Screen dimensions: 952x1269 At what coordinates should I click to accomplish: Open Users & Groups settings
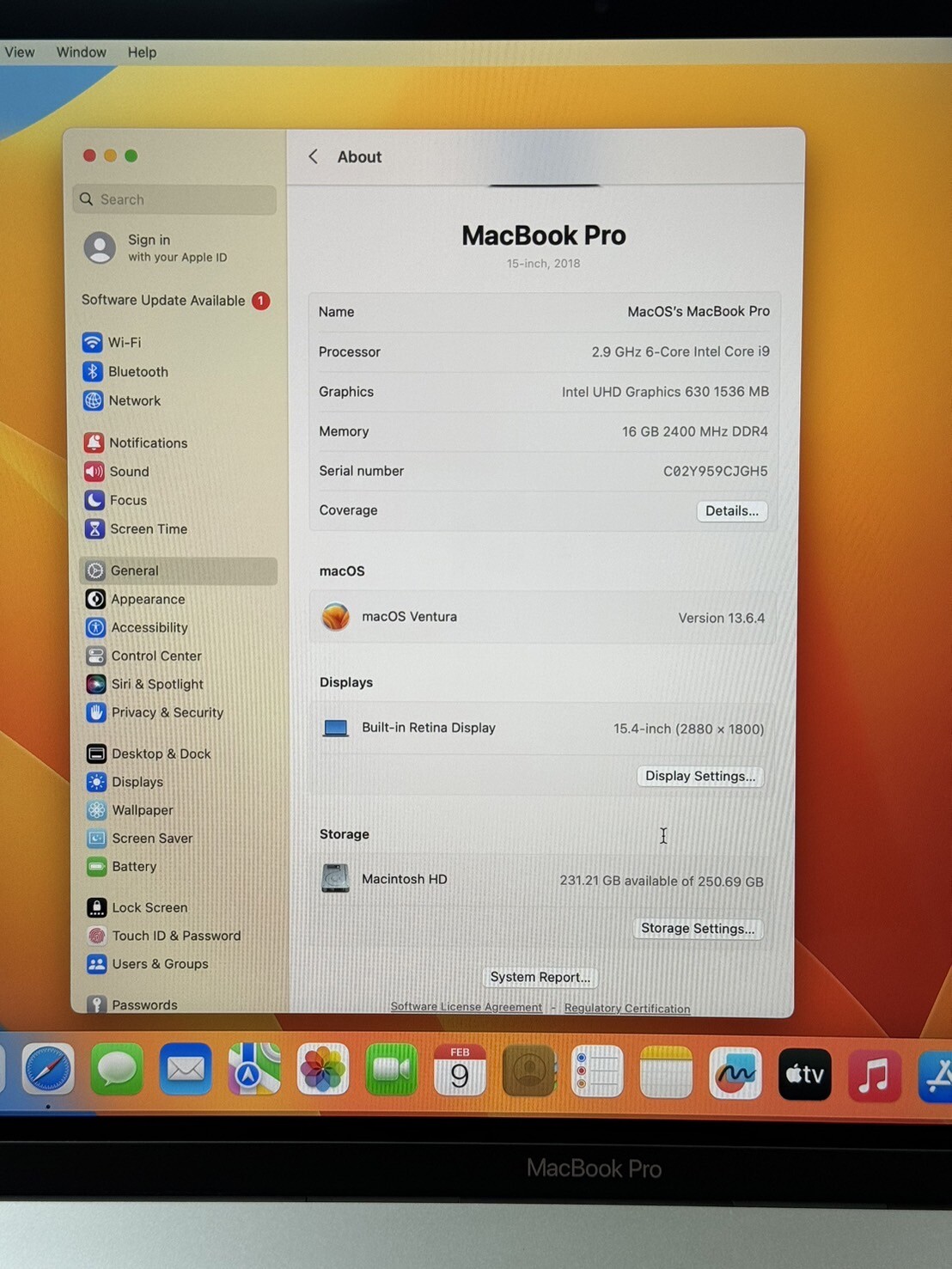(x=148, y=964)
